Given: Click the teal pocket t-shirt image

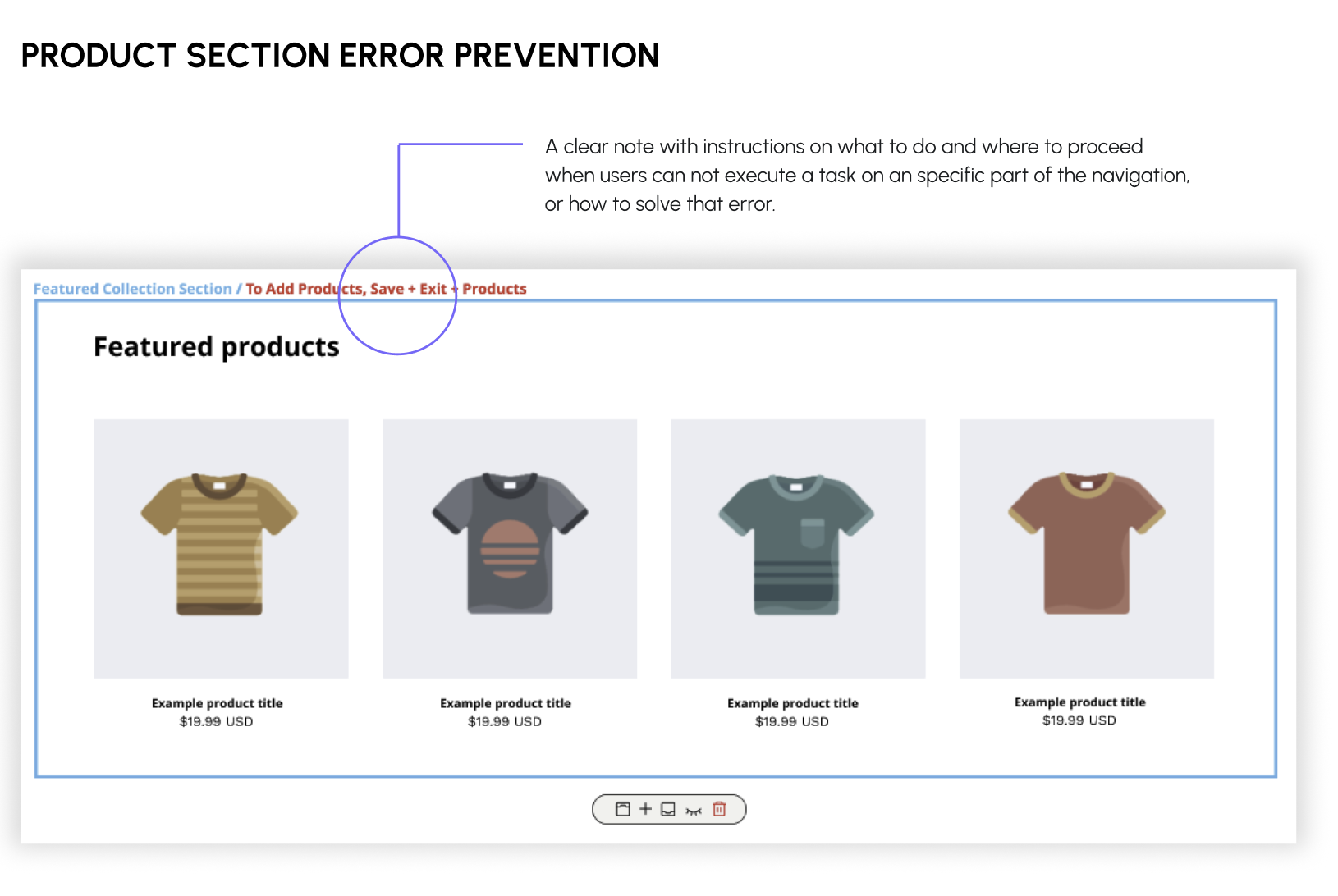Looking at the screenshot, I should (797, 544).
